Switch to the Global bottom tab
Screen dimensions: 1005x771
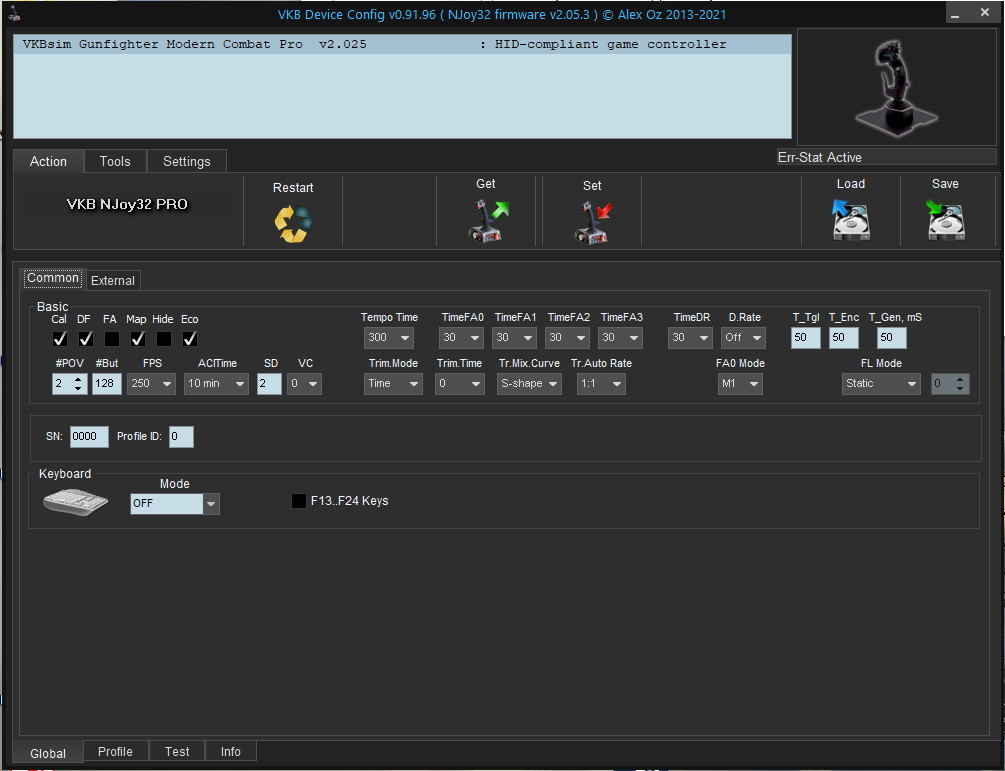[48, 753]
